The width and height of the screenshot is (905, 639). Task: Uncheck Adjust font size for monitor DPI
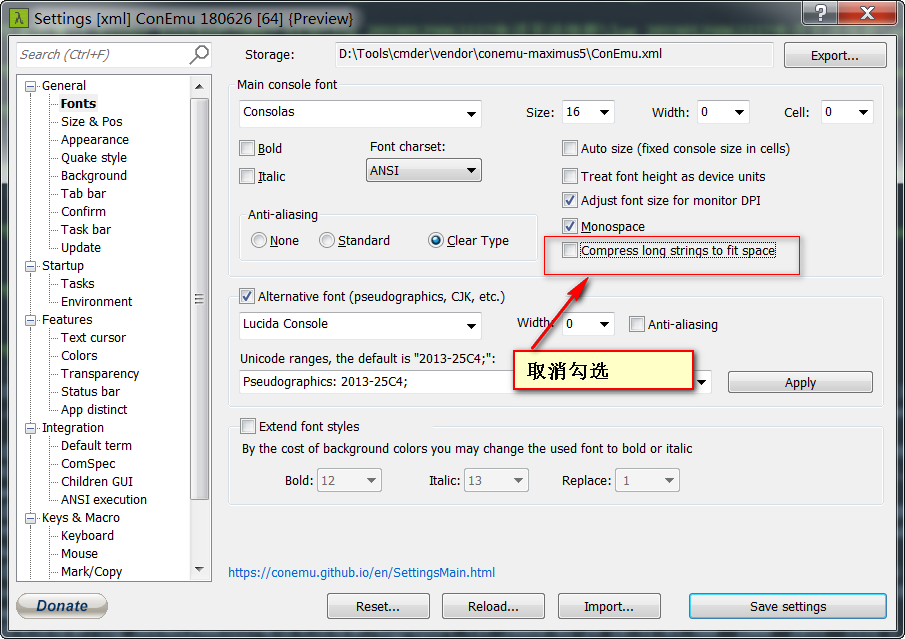570,200
